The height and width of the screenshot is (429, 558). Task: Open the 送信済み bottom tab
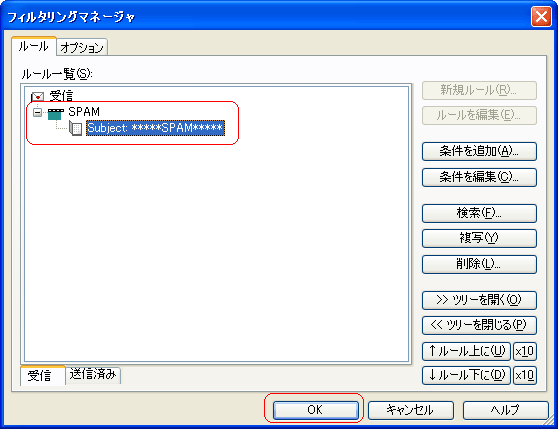click(x=93, y=375)
